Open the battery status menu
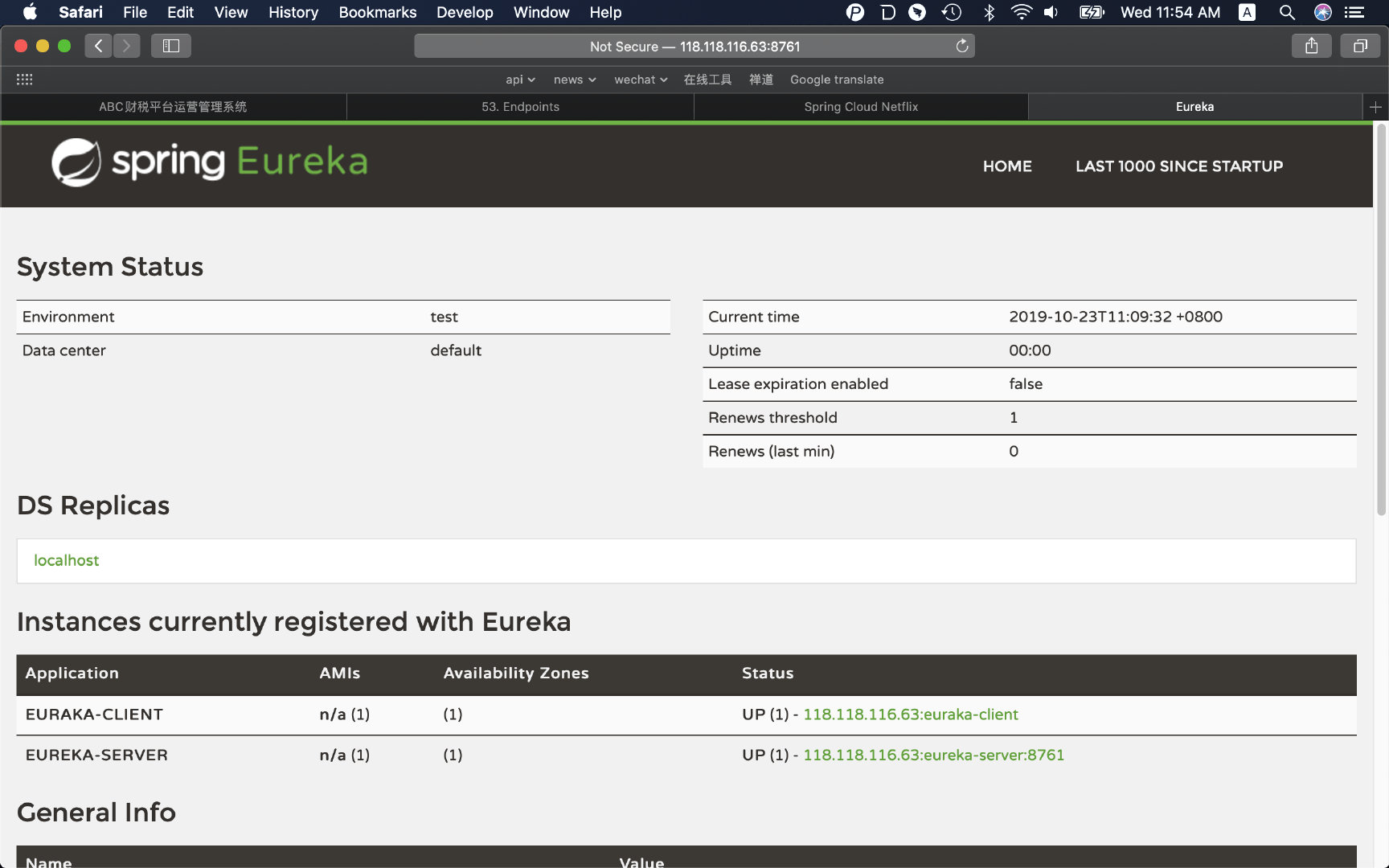Image resolution: width=1389 pixels, height=868 pixels. [x=1091, y=12]
